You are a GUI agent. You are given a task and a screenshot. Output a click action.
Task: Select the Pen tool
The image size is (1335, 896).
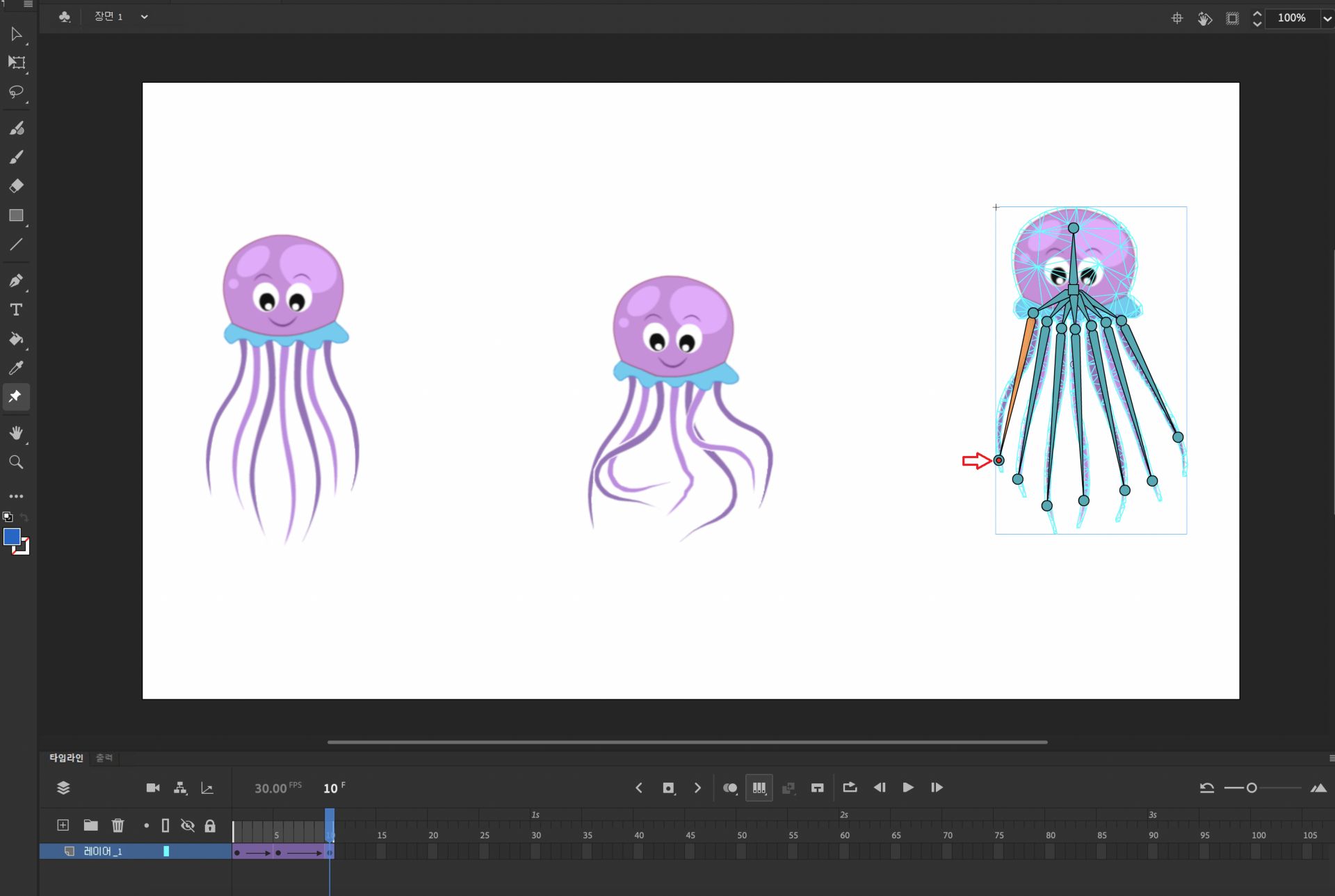pyautogui.click(x=17, y=281)
